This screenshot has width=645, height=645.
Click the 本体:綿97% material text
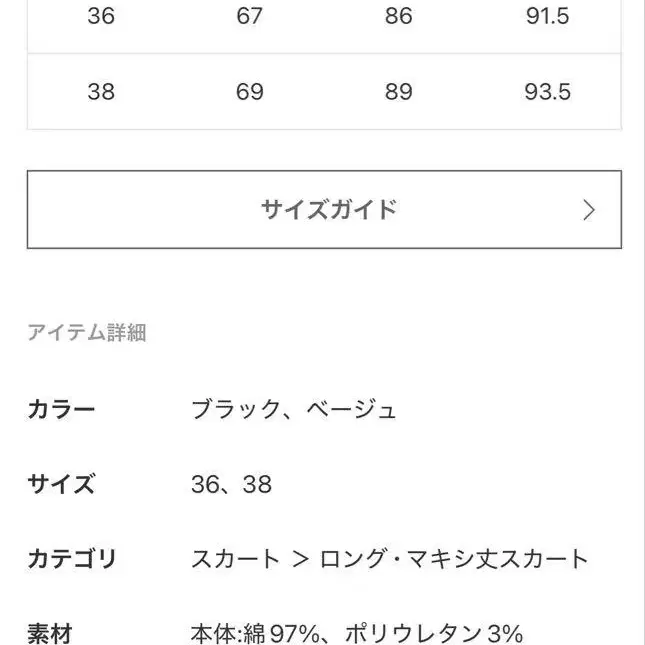pos(256,633)
